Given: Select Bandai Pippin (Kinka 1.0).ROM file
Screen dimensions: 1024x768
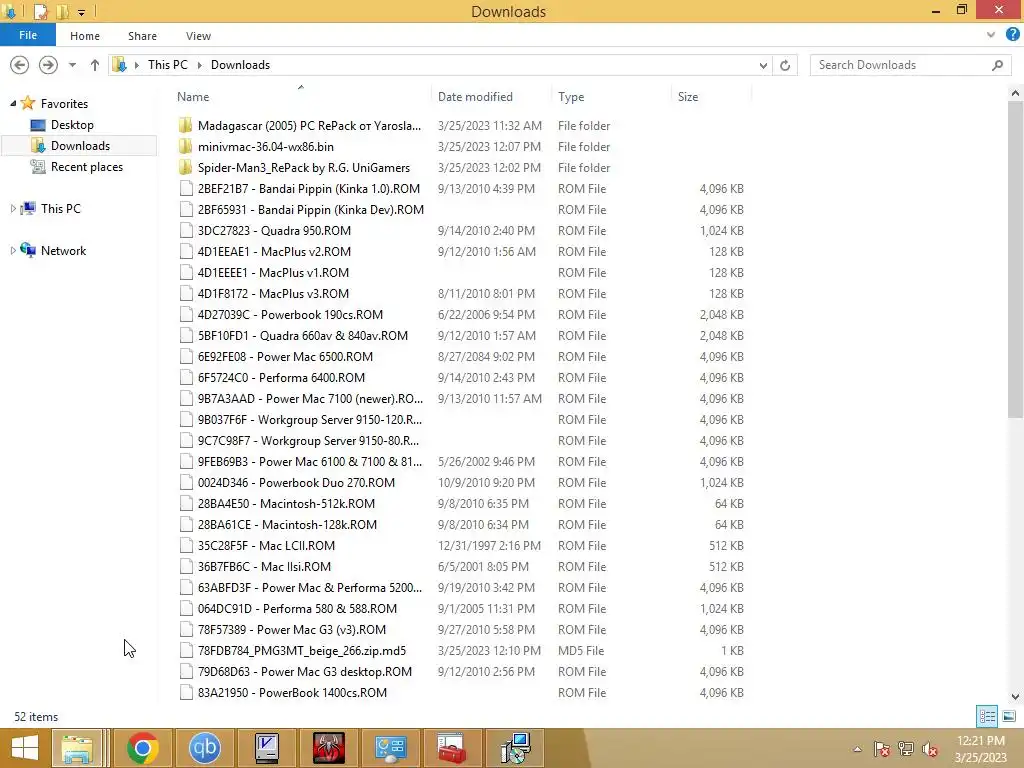Looking at the screenshot, I should (x=309, y=189).
